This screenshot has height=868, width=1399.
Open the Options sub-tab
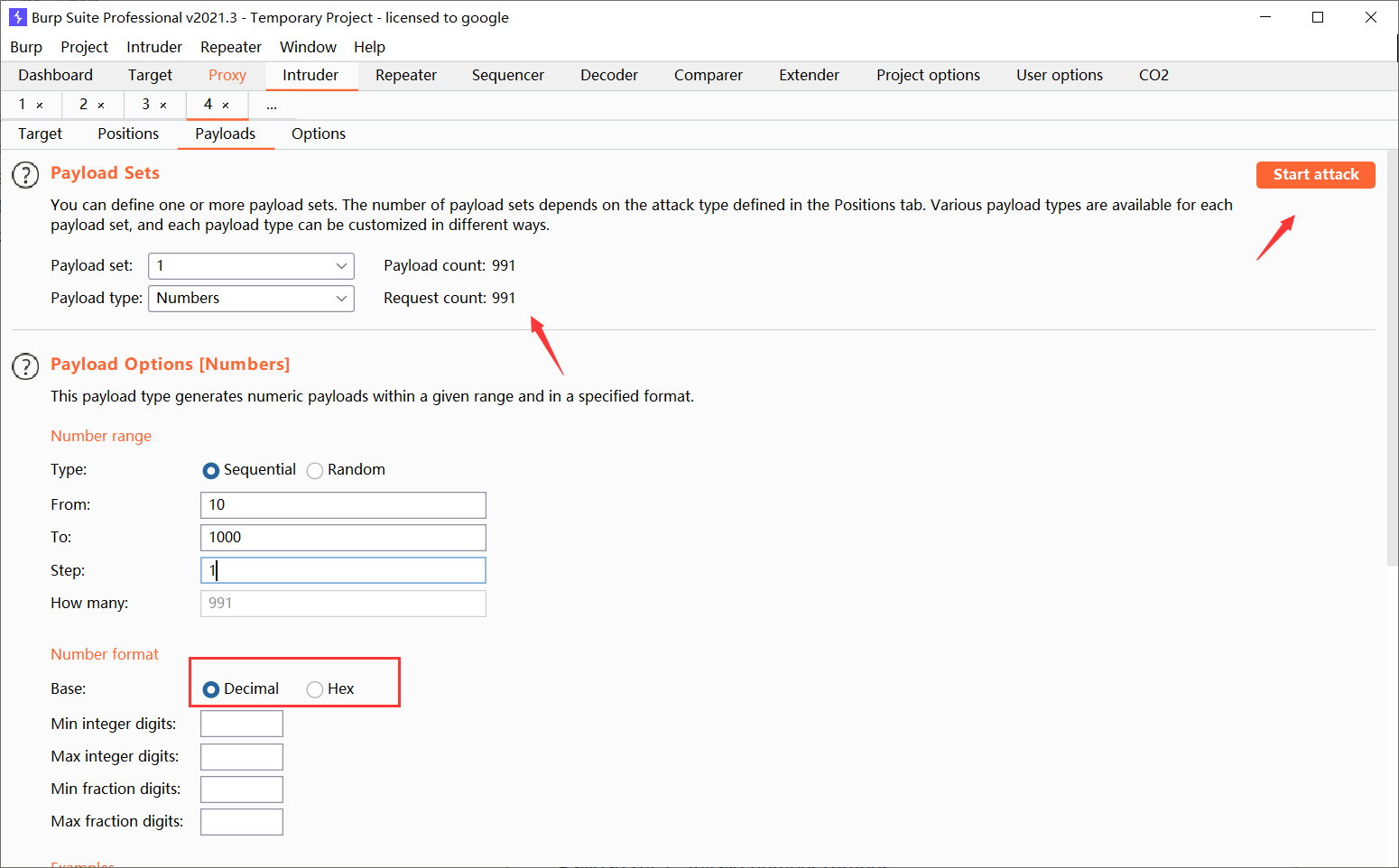[x=319, y=134]
